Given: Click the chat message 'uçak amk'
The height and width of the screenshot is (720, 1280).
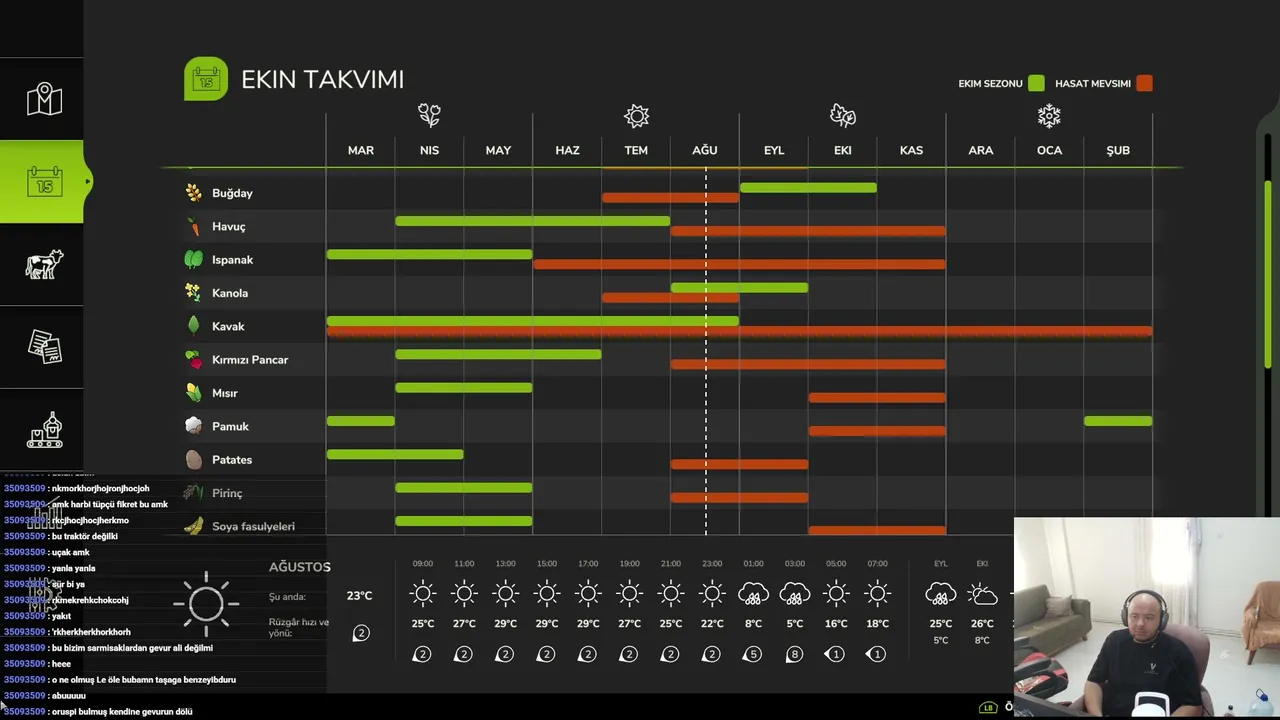Looking at the screenshot, I should coord(71,552).
